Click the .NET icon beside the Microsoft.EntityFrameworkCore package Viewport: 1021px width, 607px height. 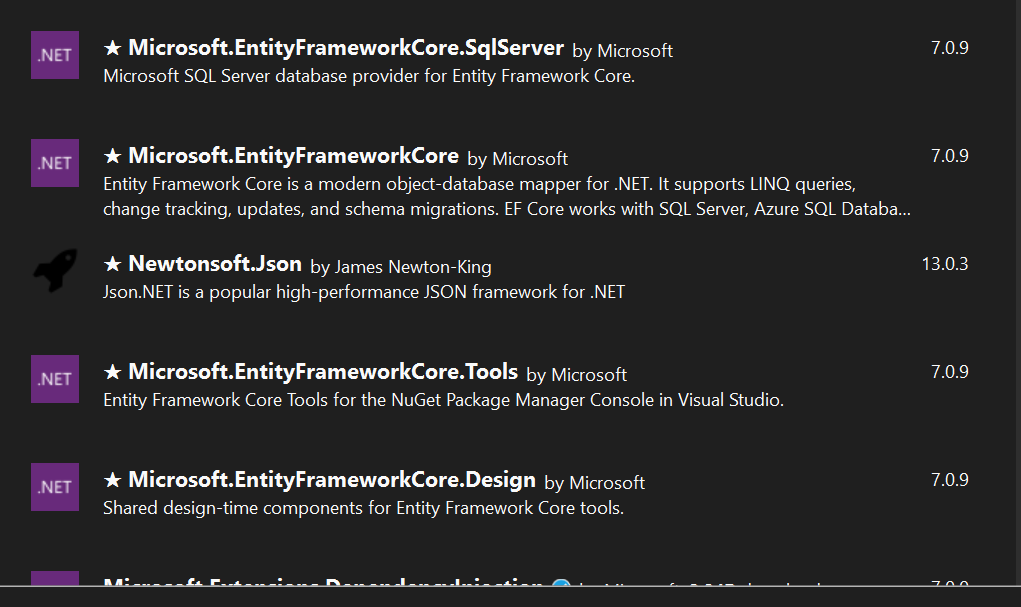(55, 163)
